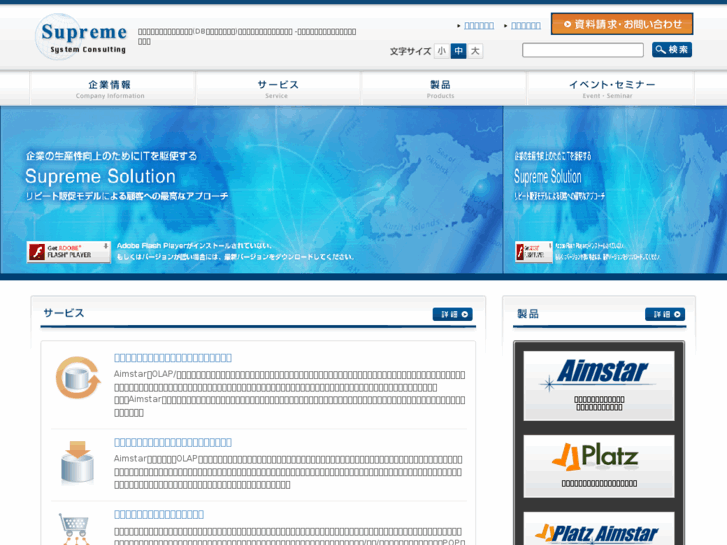This screenshot has height=545, width=727.
Task: Open the サービス Service menu
Action: coord(278,89)
